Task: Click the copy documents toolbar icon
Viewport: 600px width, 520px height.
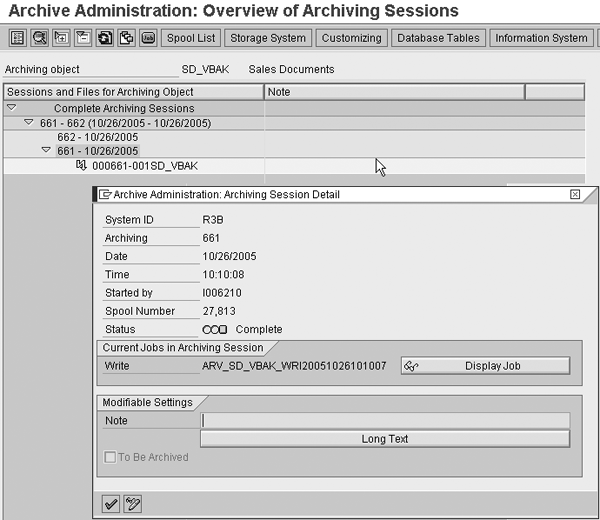Action: tap(127, 38)
